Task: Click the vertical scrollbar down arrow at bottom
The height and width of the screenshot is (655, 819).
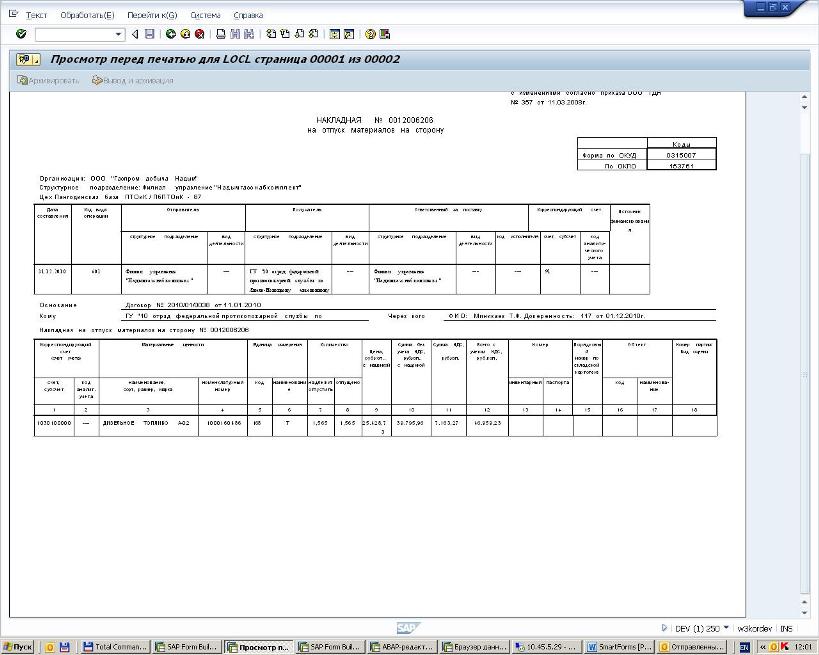Action: click(x=804, y=612)
